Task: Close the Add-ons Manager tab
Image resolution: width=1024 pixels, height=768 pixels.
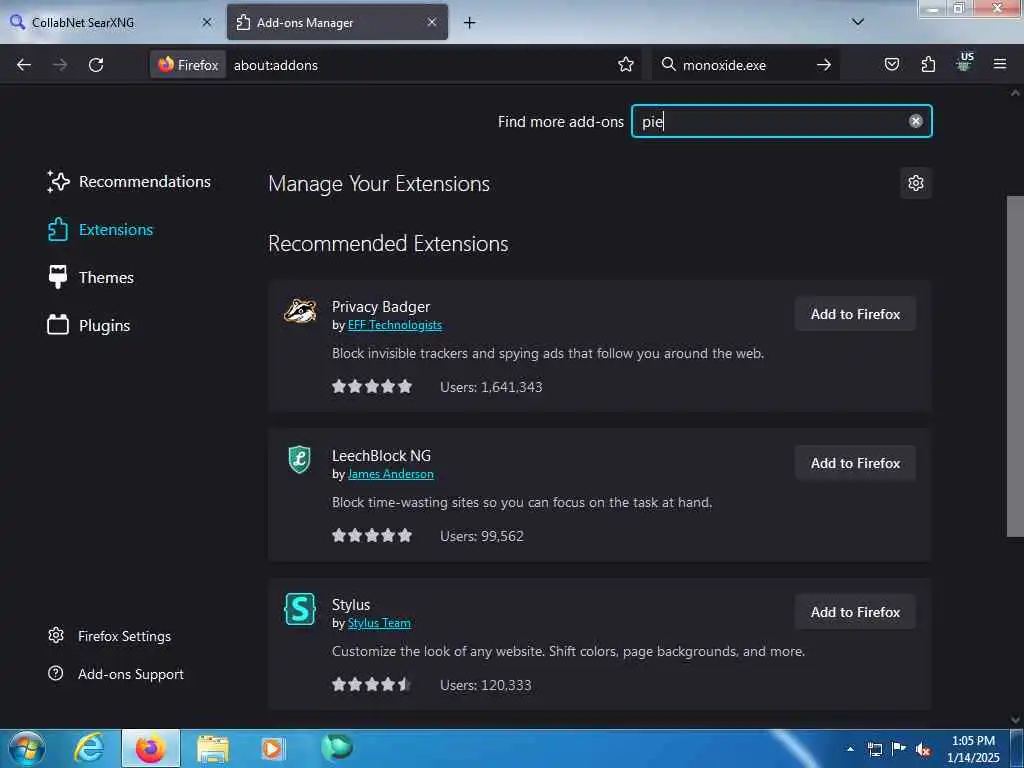Action: (x=432, y=22)
